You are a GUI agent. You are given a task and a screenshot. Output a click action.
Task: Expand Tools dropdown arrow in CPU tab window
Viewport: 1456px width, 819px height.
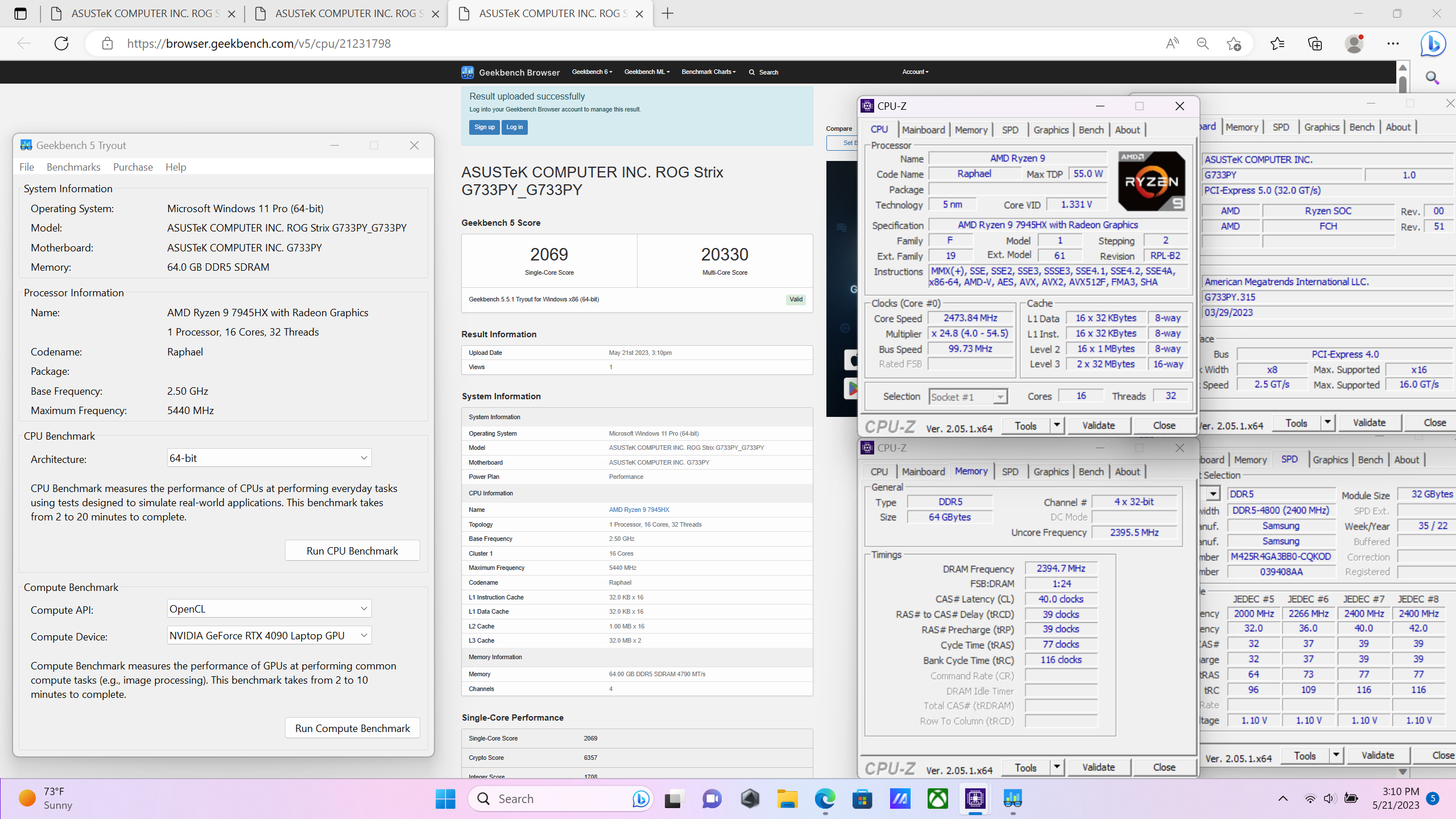(1057, 425)
